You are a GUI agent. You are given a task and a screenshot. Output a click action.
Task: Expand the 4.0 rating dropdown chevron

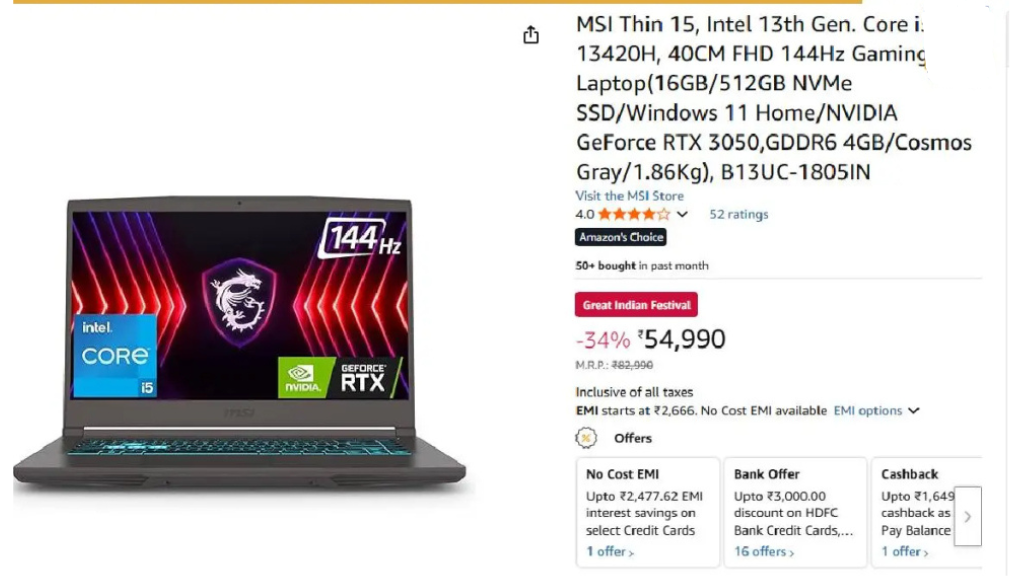pos(682,214)
